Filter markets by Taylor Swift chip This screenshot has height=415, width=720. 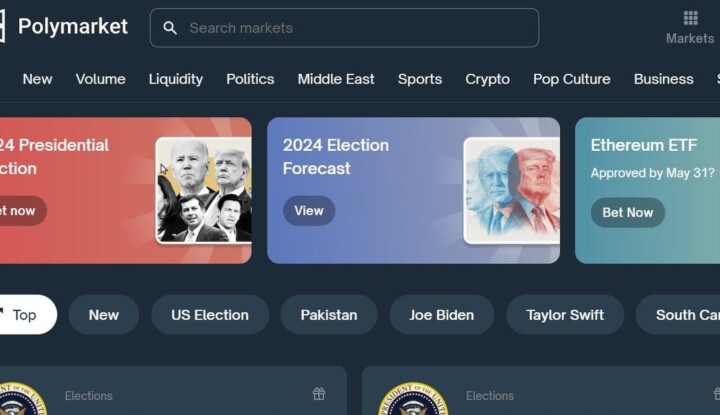pyautogui.click(x=565, y=314)
